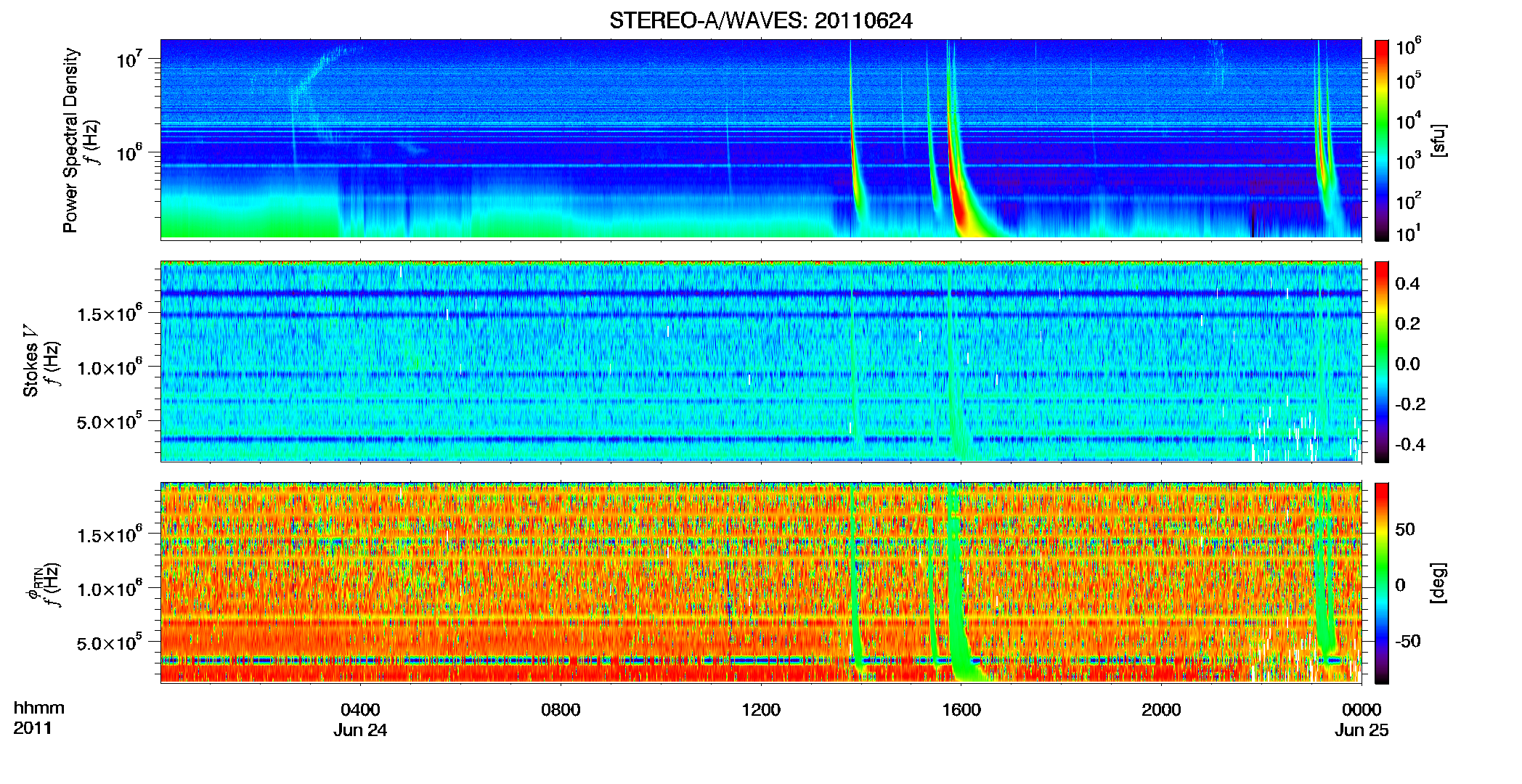Click the 0400 time axis label
Viewport: 1522px width, 784px height.
point(360,709)
